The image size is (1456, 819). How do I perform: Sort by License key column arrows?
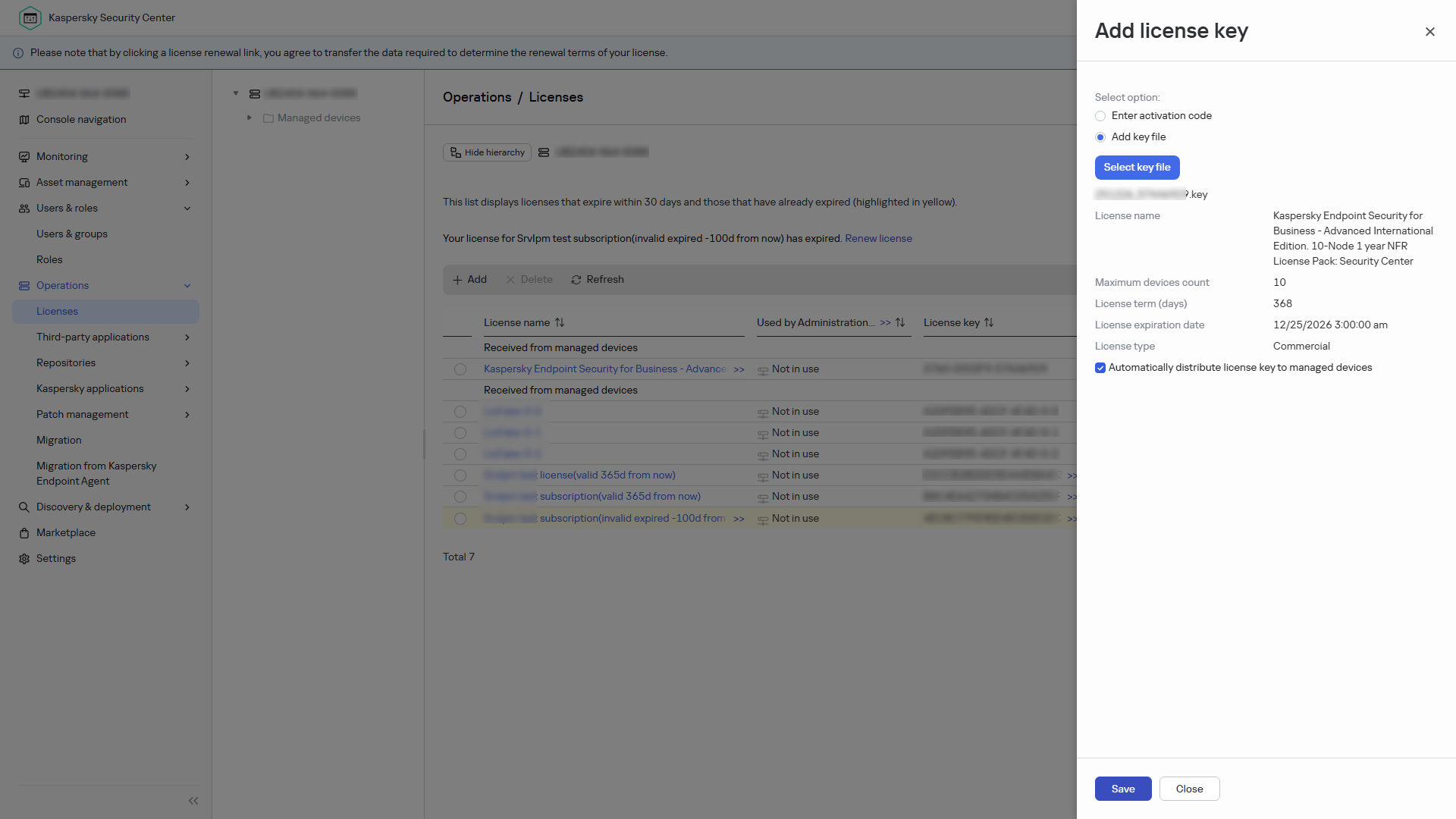989,323
